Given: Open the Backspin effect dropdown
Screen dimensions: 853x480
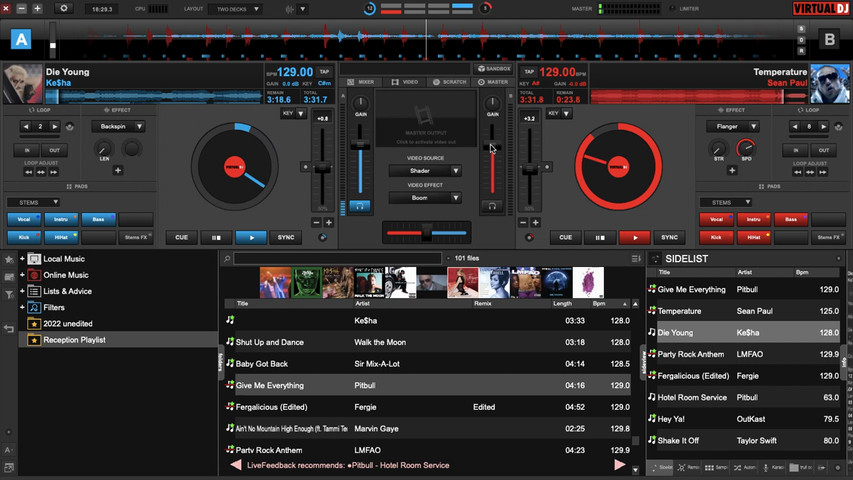Looking at the screenshot, I should 118,126.
